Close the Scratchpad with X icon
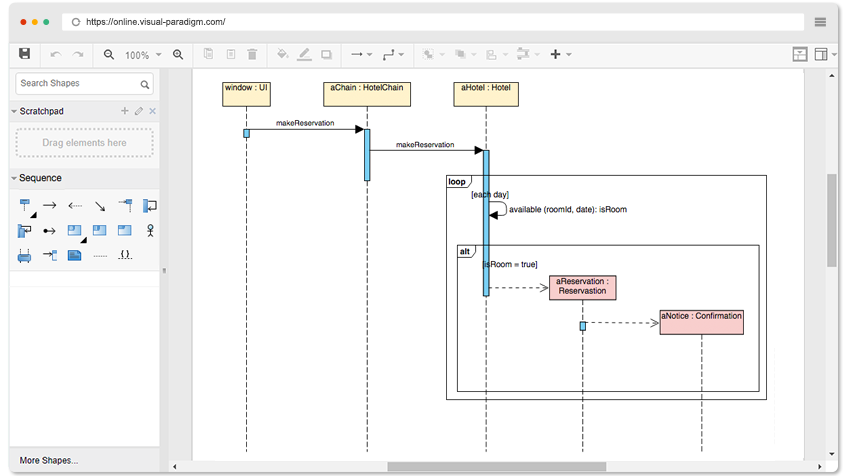Image resolution: width=848 pixels, height=476 pixels. click(153, 111)
